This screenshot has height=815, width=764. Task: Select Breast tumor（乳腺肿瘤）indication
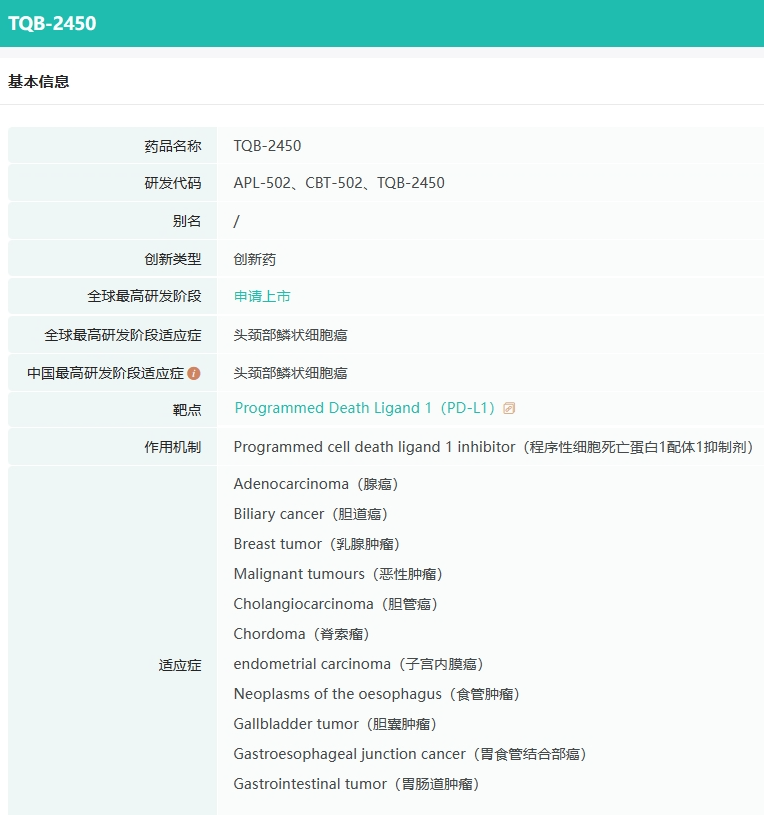317,544
